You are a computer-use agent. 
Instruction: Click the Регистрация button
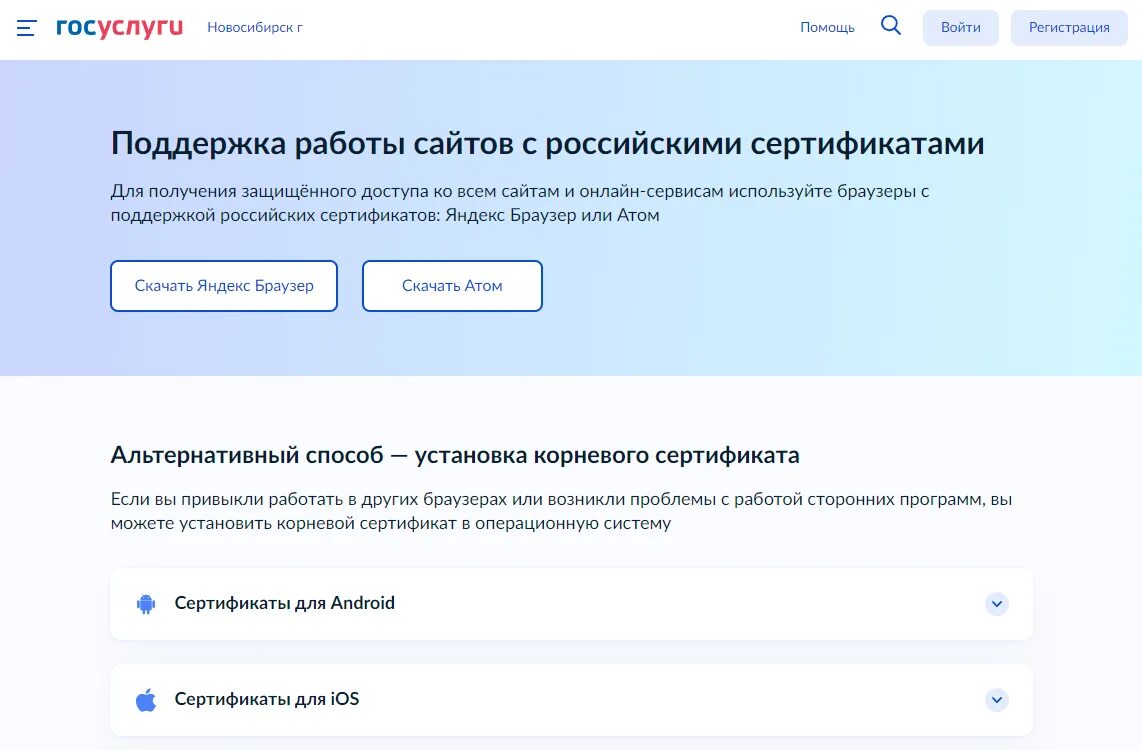point(1069,28)
